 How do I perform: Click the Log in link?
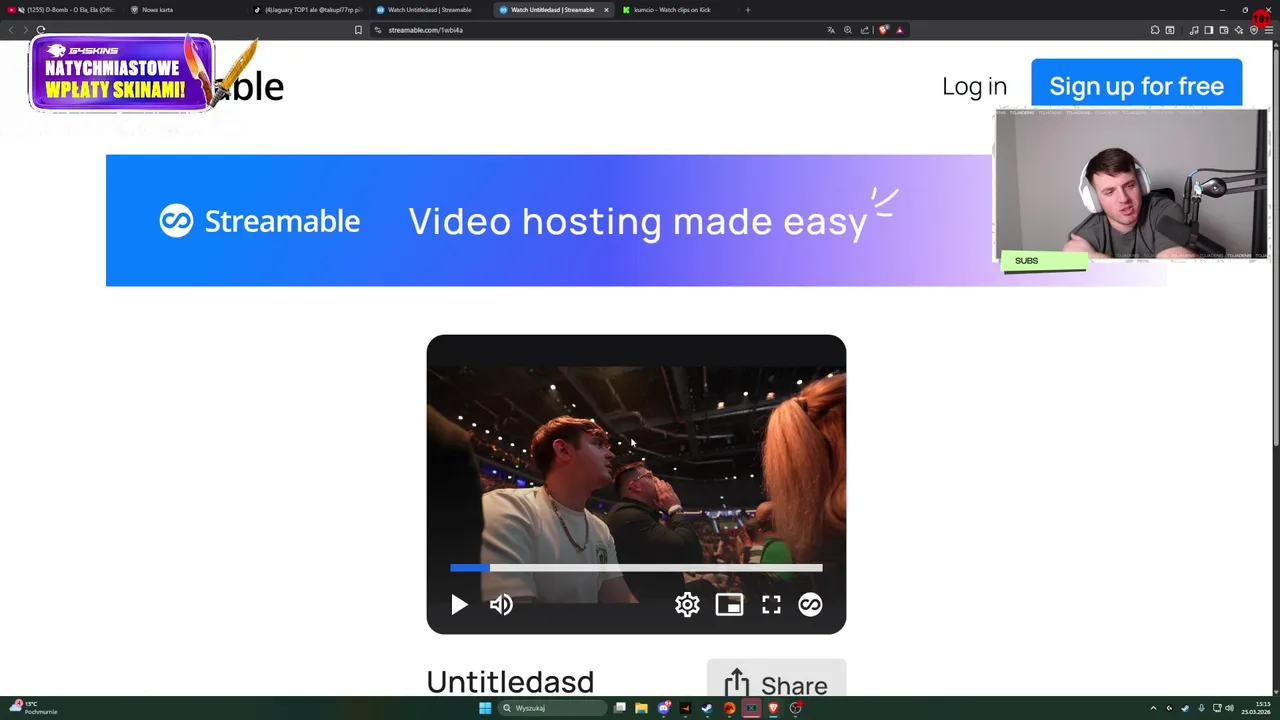point(974,86)
